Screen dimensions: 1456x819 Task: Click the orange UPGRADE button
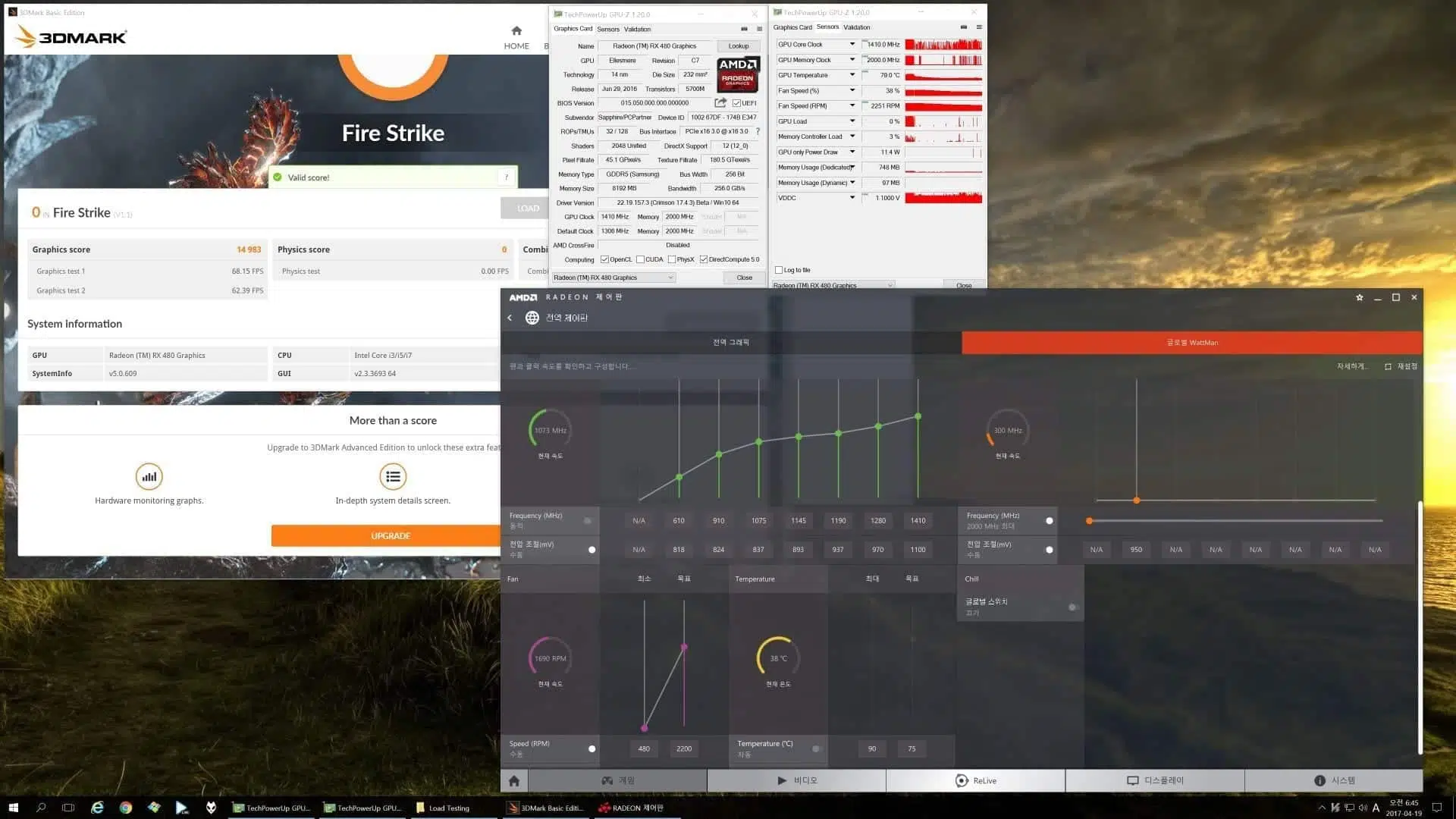tap(387, 535)
